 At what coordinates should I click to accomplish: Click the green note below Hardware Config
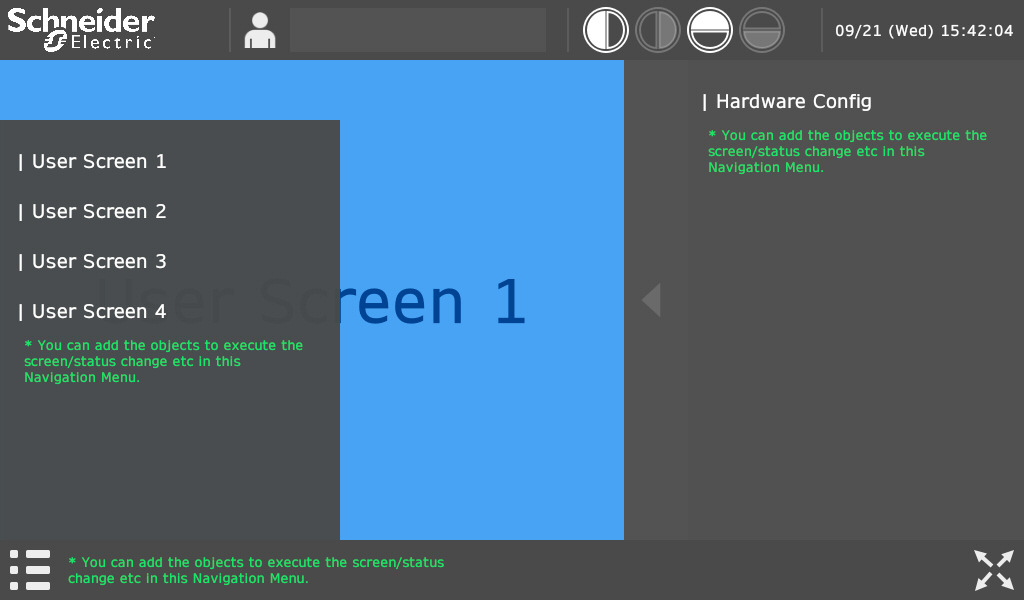point(846,151)
